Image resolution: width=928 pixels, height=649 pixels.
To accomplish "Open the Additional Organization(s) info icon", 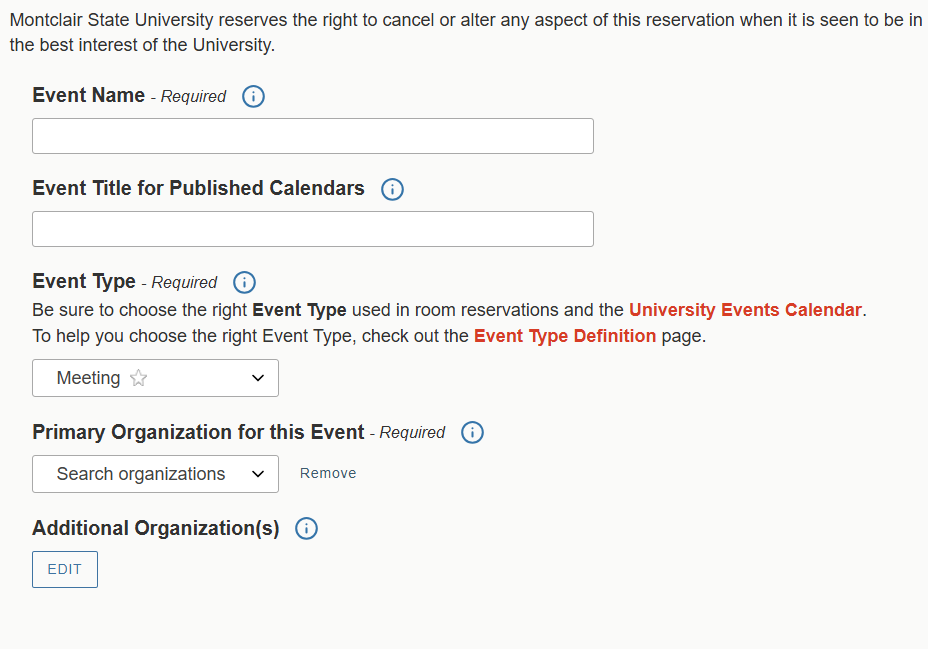I will (306, 529).
